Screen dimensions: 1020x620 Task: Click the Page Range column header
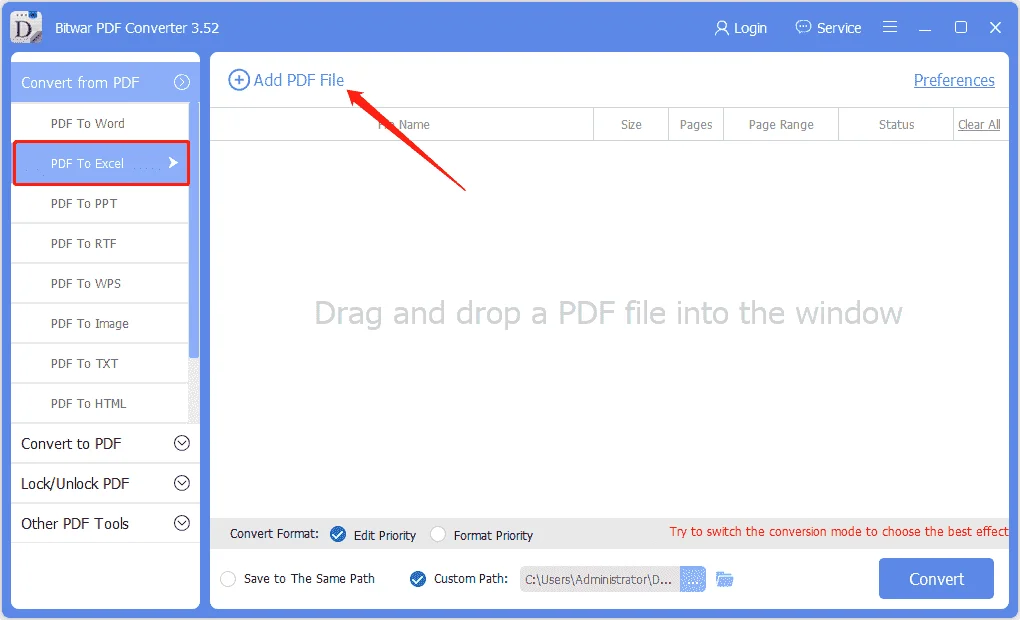(781, 124)
